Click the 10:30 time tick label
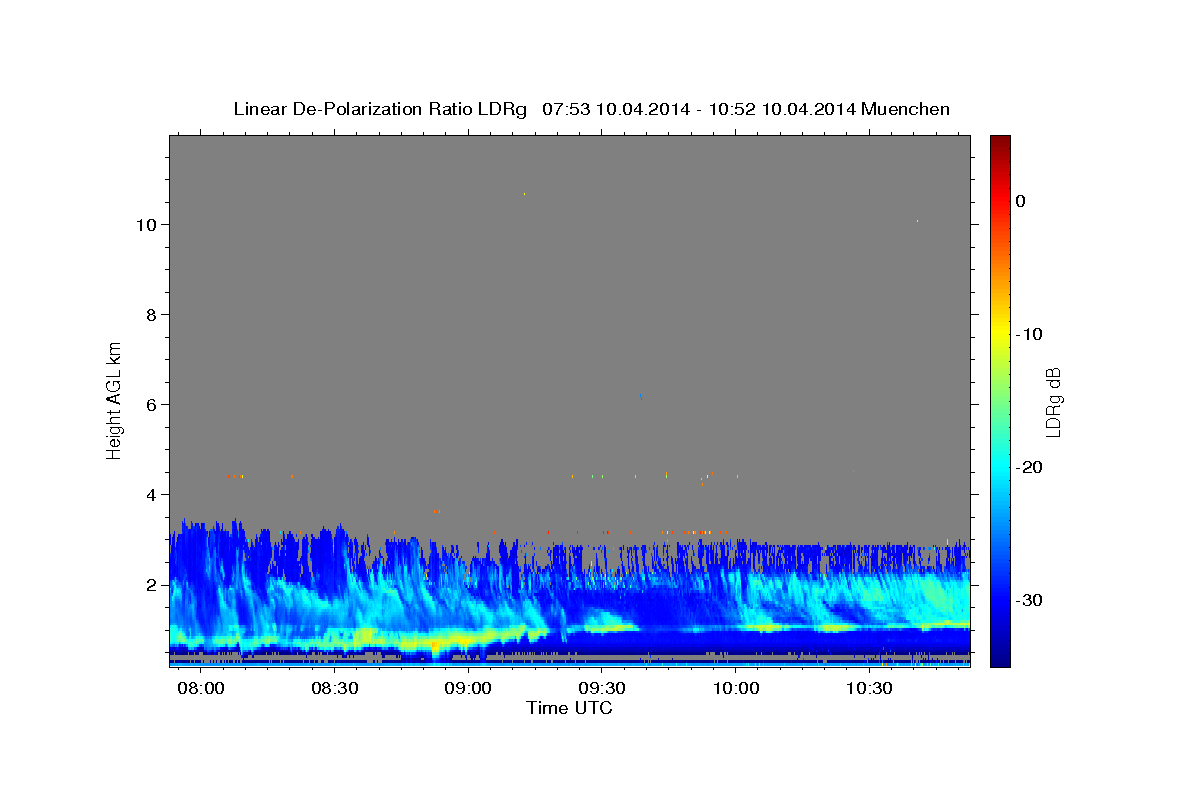This screenshot has height=800, width=1200. 870,689
